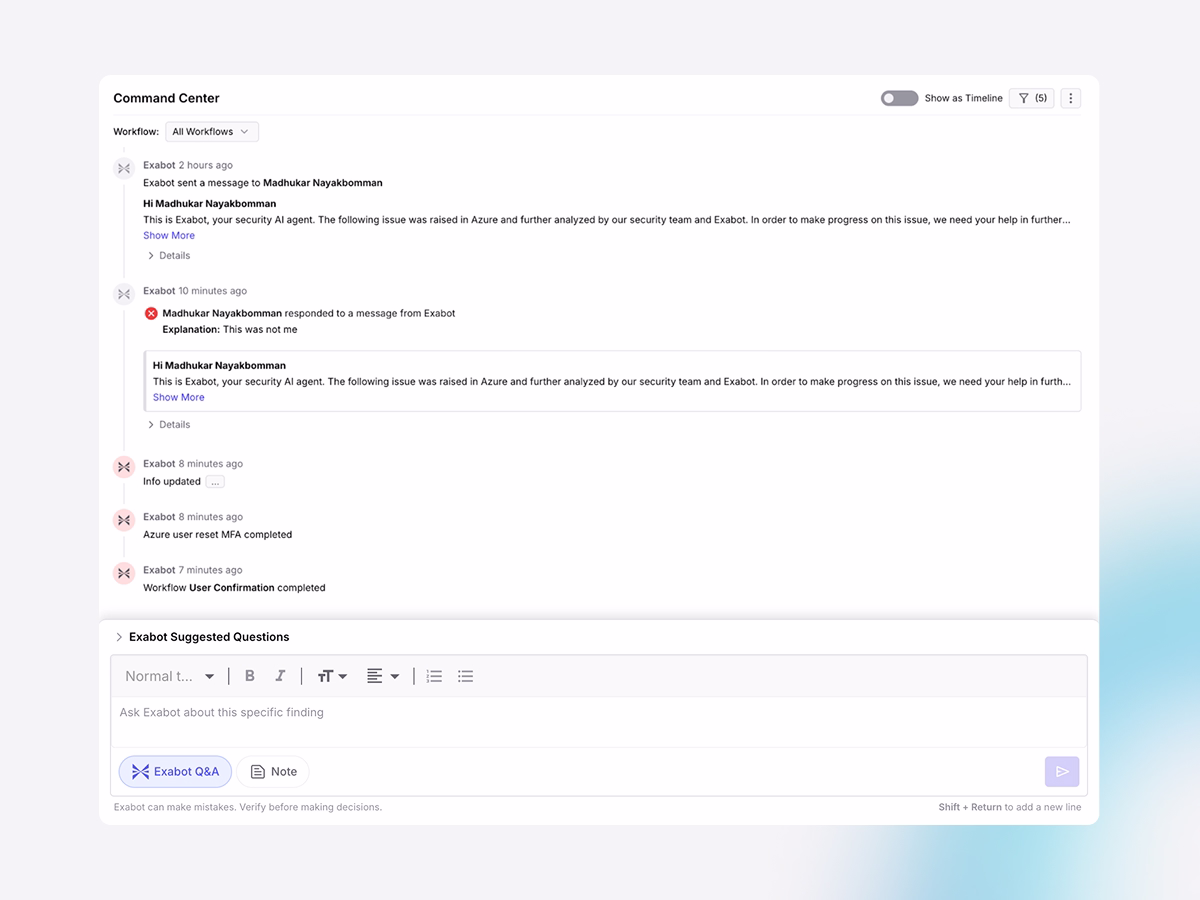The width and height of the screenshot is (1200, 900).
Task: Click the 'Exabot 2 hours ago' entry header
Action: (188, 165)
